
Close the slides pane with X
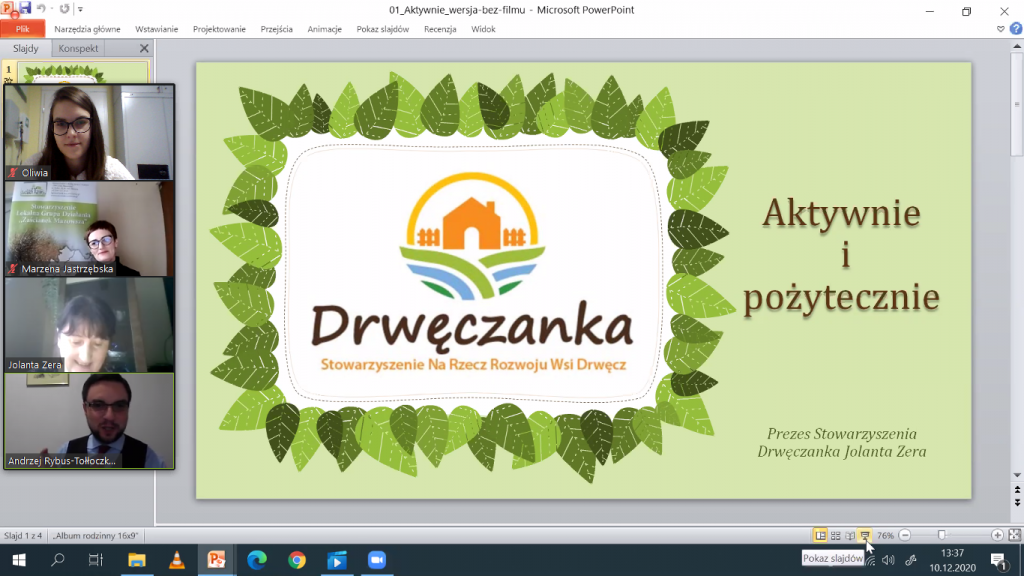point(144,48)
